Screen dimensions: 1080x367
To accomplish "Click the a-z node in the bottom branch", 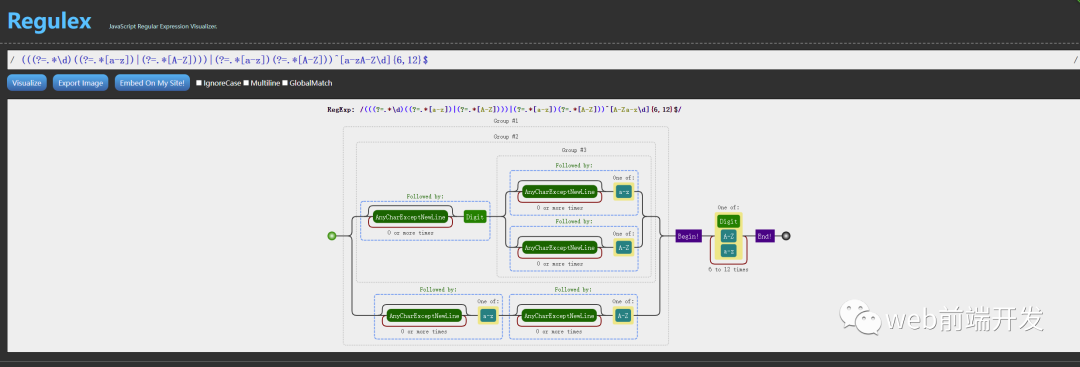I will 488,316.
